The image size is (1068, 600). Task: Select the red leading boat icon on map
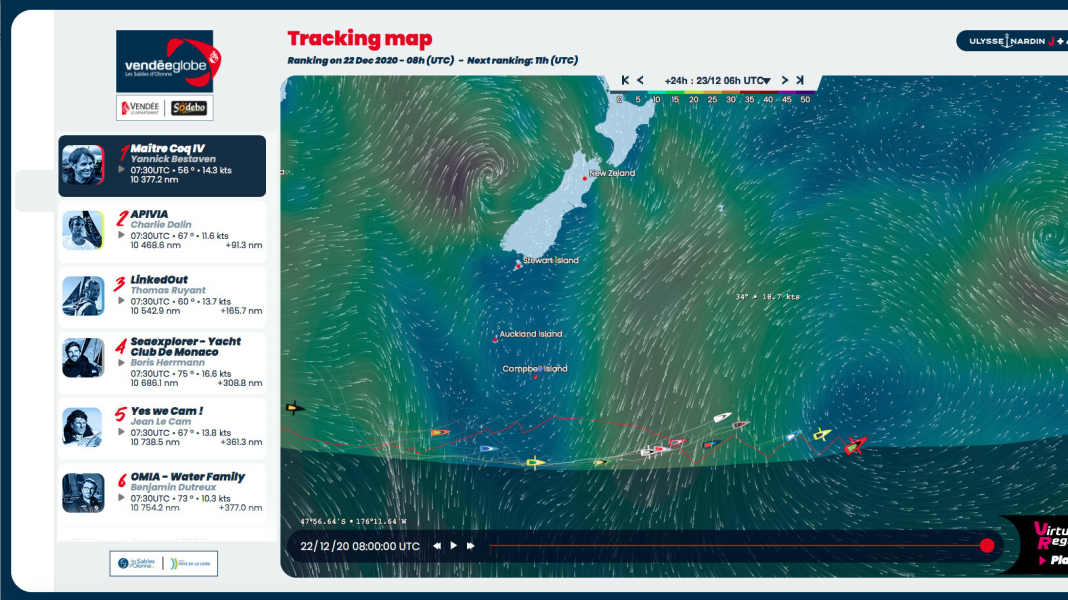click(x=855, y=446)
